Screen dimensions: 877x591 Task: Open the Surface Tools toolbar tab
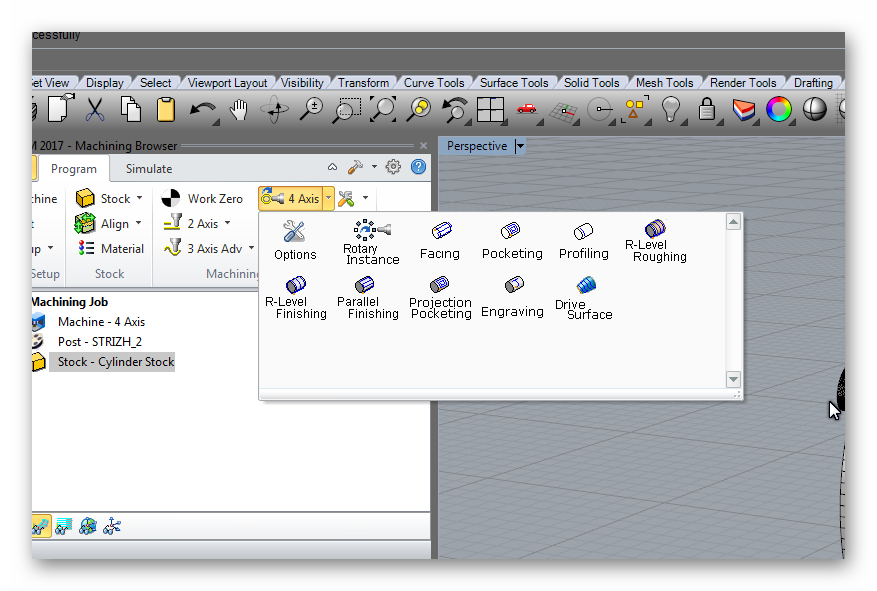[513, 83]
